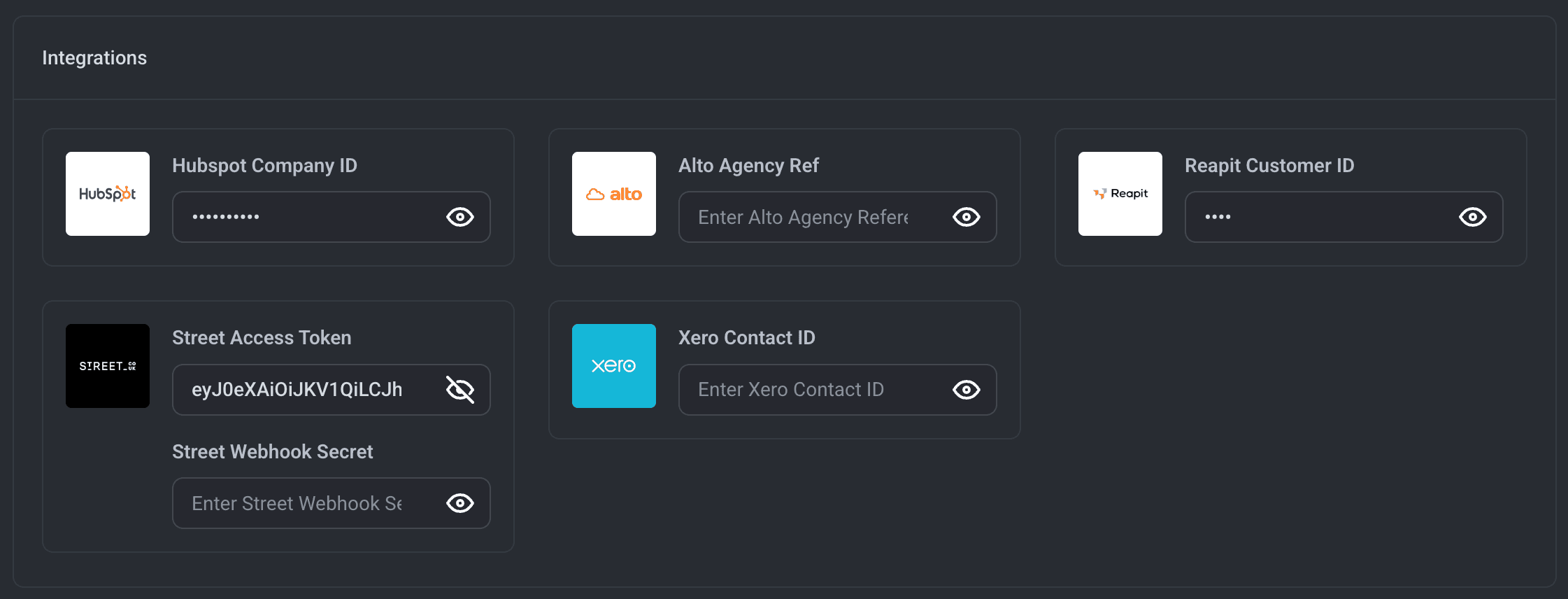The height and width of the screenshot is (599, 1568).
Task: Focus the Hubspot Company ID field
Action: click(308, 217)
